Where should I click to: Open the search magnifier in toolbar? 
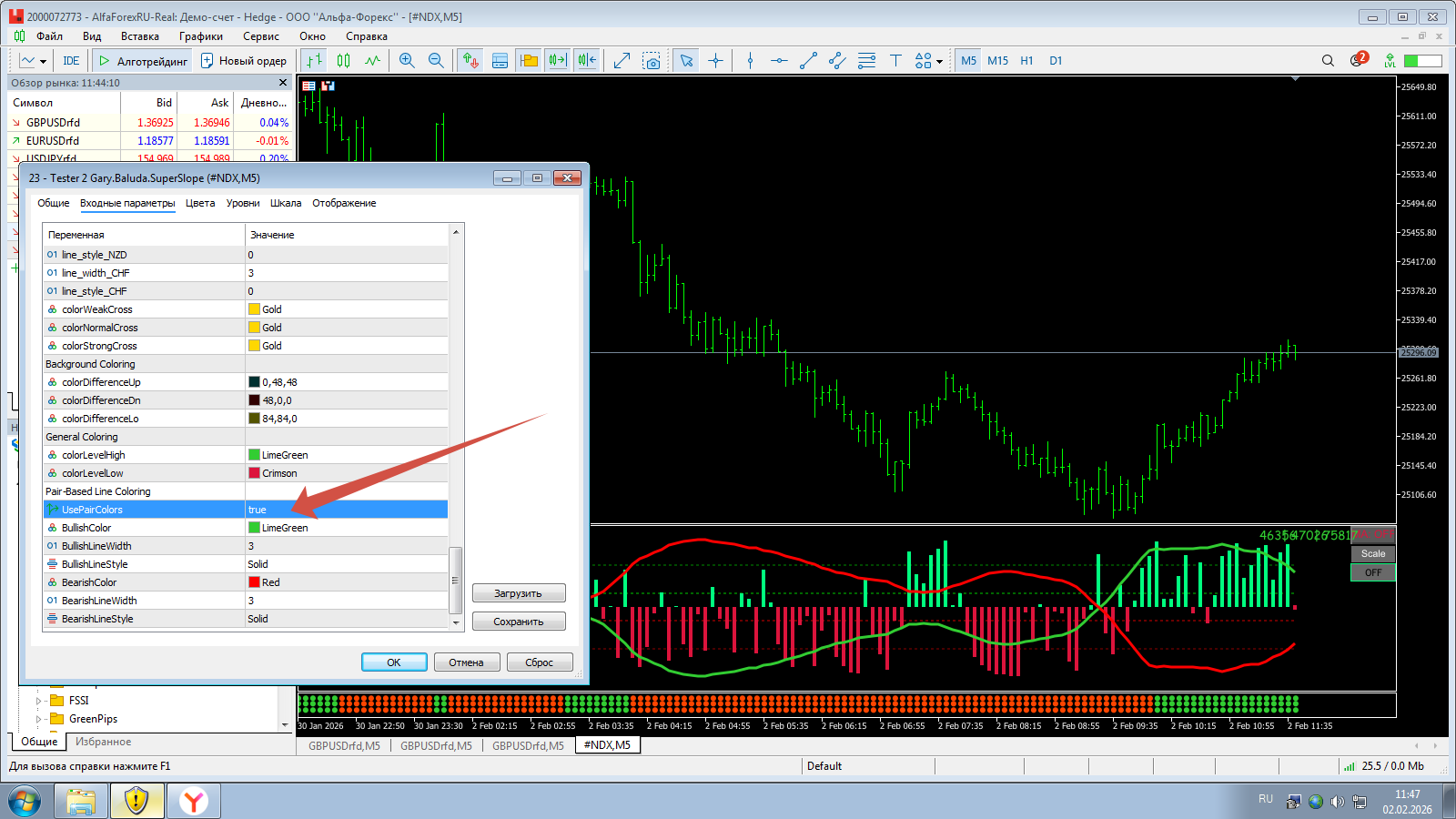(x=1328, y=61)
